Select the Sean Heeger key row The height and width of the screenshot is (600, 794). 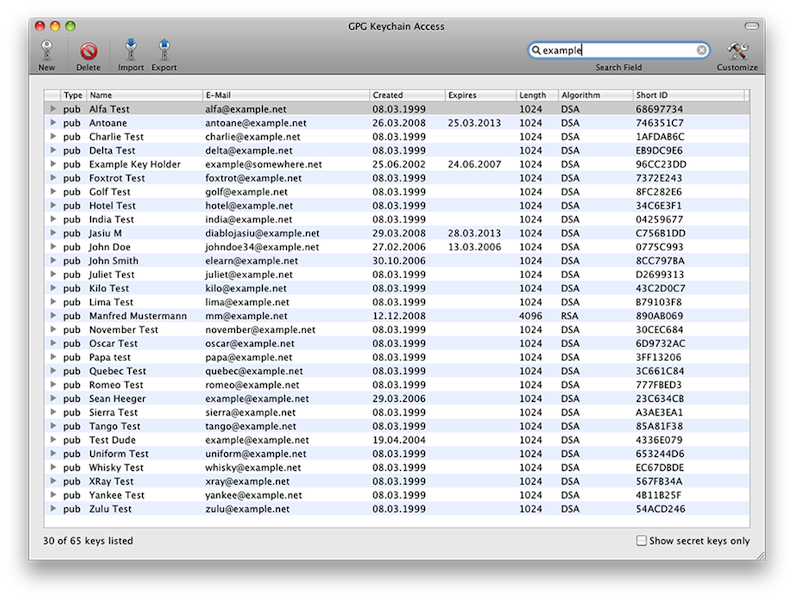click(x=300, y=399)
